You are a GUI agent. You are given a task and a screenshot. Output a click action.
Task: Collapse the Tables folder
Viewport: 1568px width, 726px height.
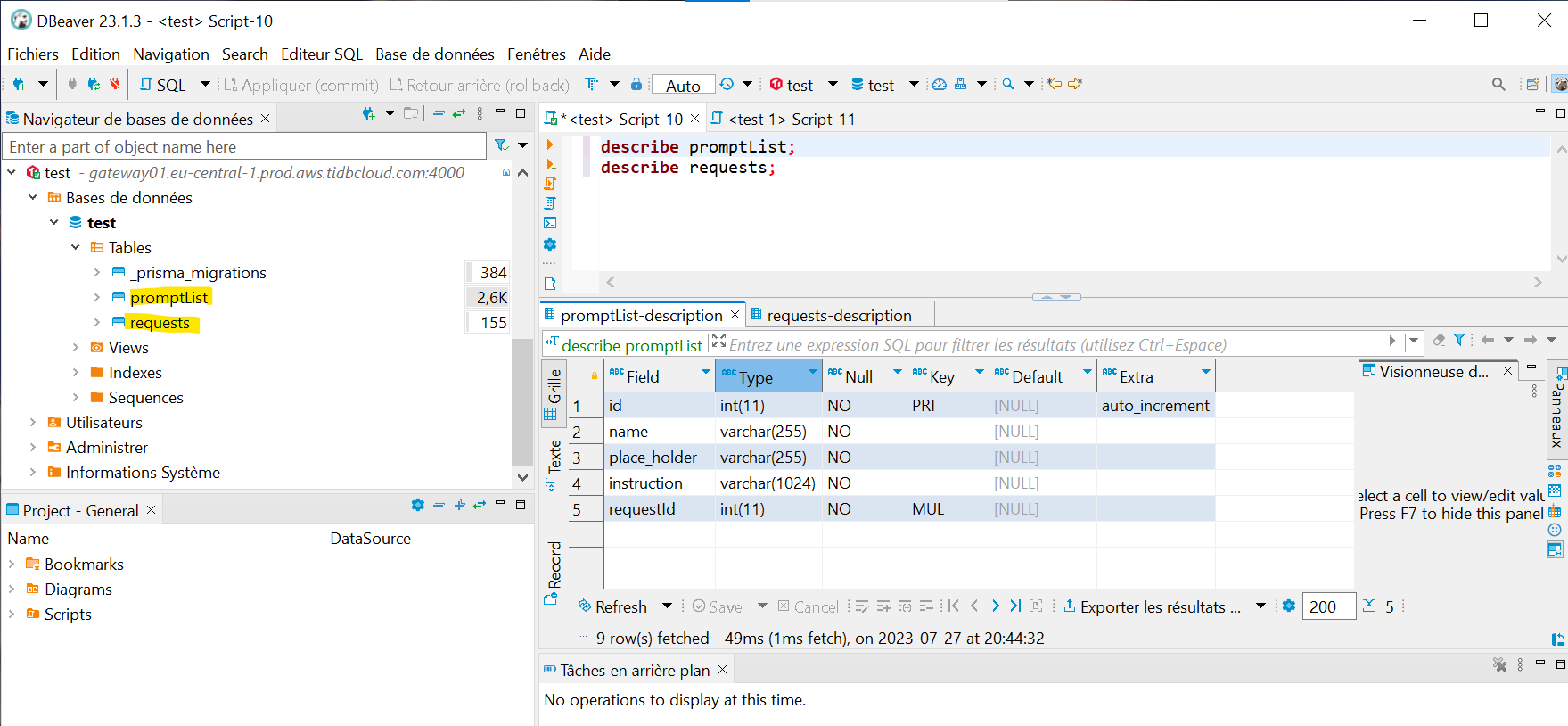coord(76,247)
